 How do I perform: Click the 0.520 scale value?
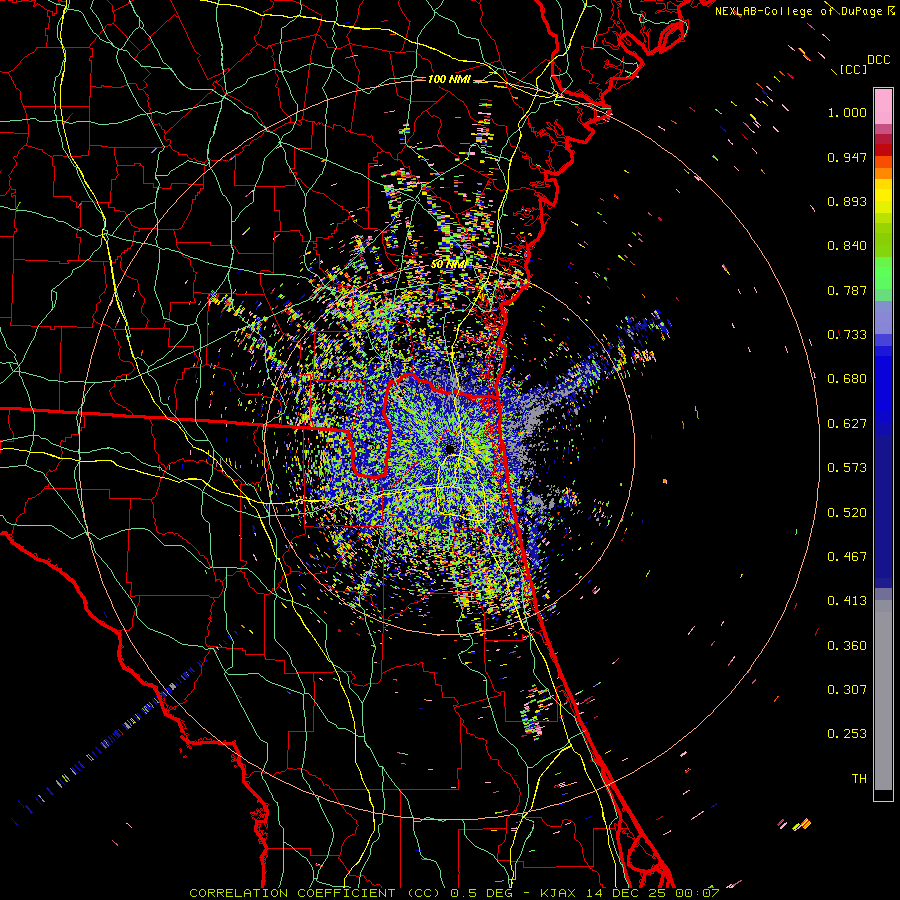point(847,513)
